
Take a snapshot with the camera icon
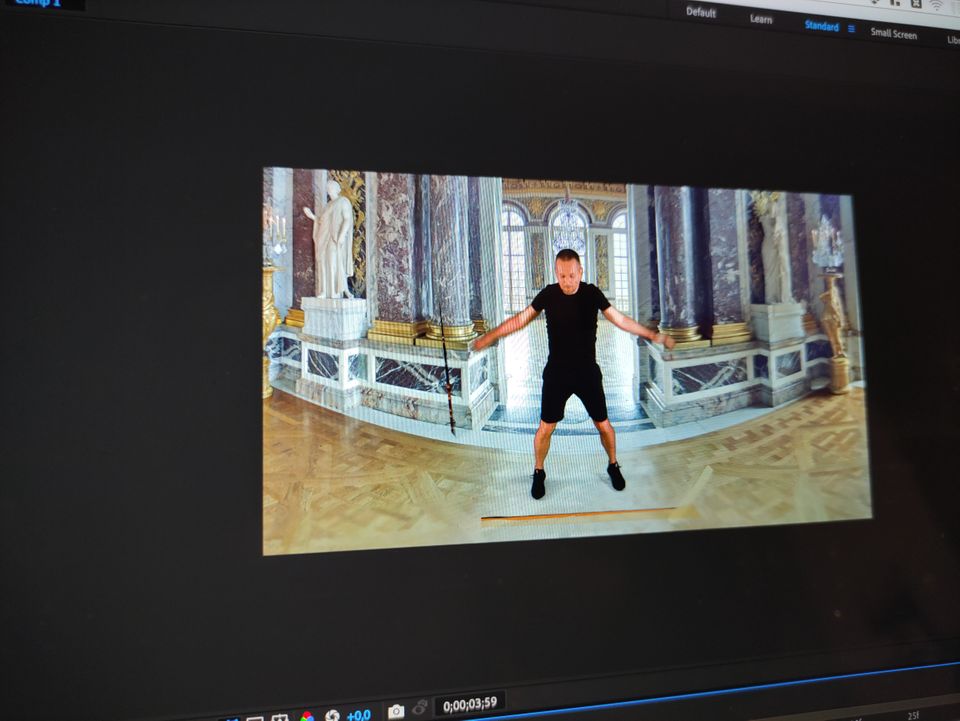coord(396,711)
